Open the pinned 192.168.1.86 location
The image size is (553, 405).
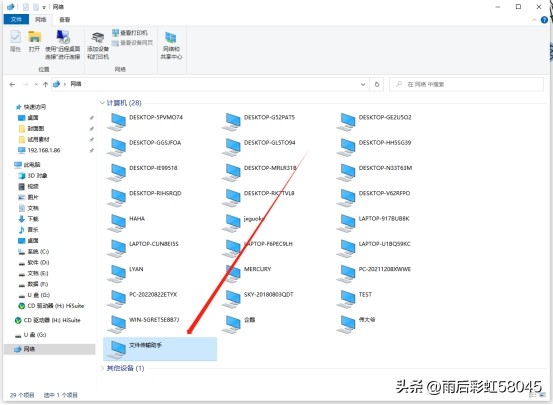tap(44, 150)
